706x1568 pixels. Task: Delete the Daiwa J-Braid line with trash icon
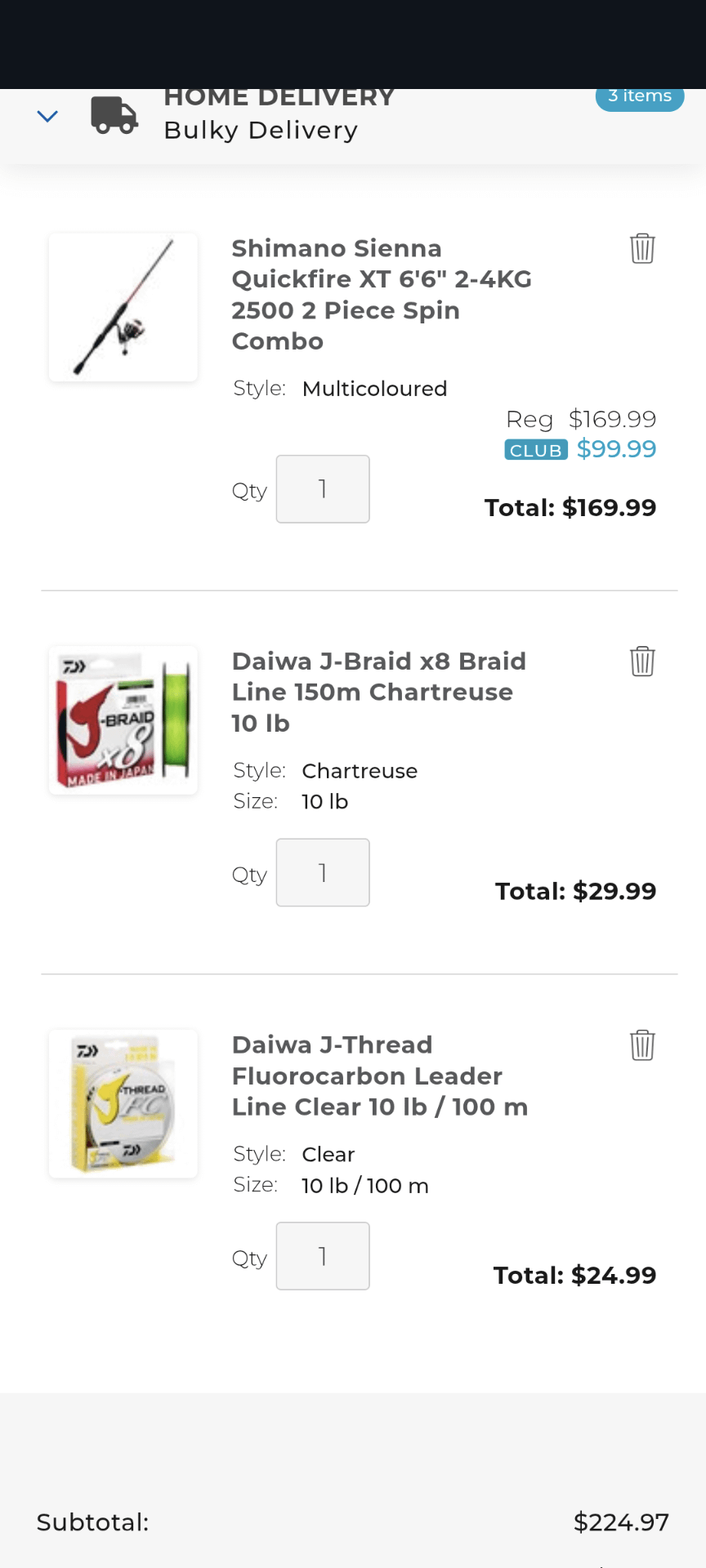[x=642, y=661]
